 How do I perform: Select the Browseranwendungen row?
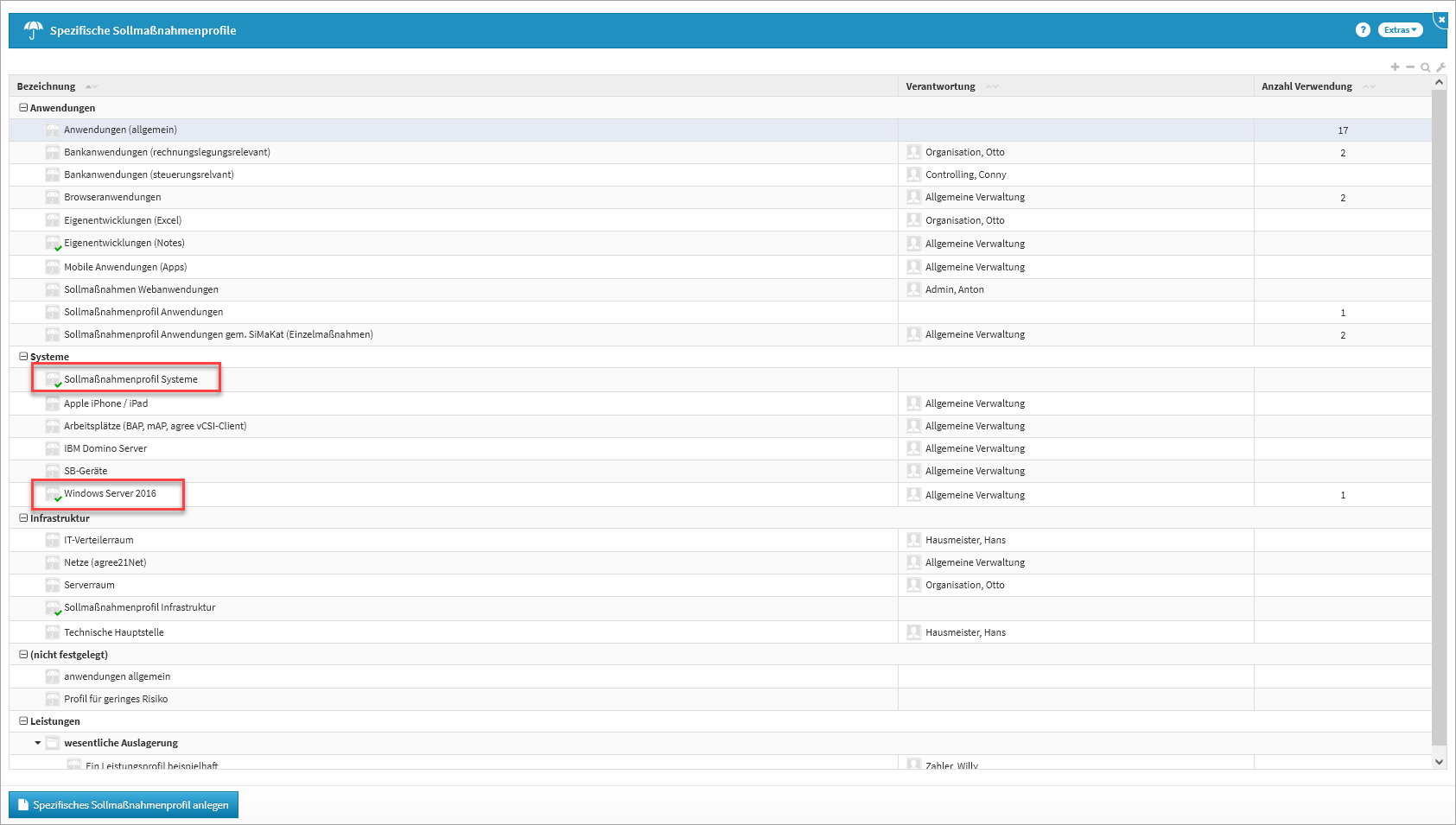click(x=112, y=197)
